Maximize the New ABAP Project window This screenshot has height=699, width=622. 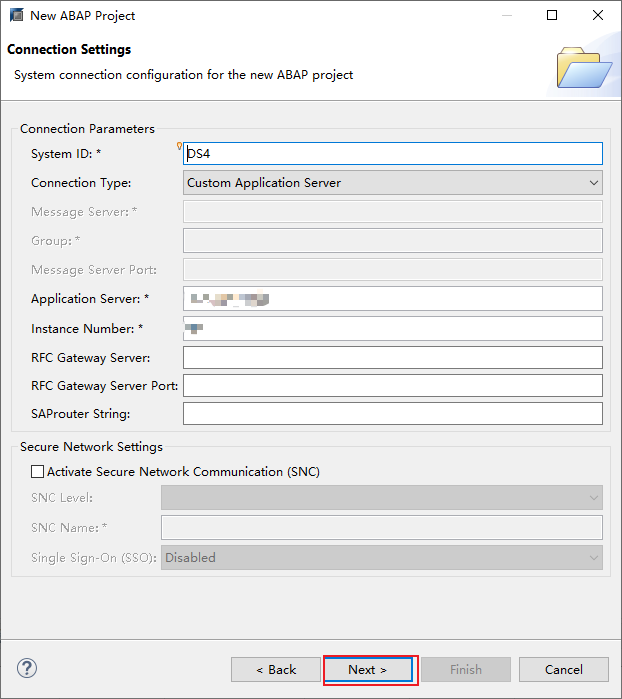[552, 15]
